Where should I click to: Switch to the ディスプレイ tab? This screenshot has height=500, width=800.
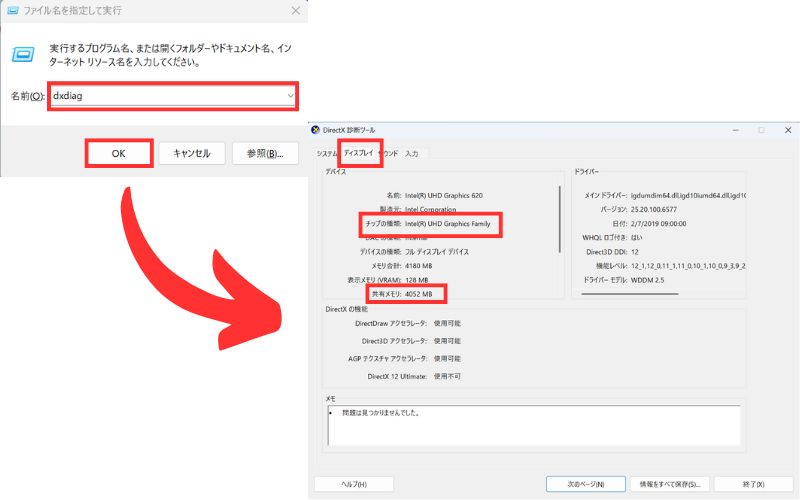pos(358,153)
